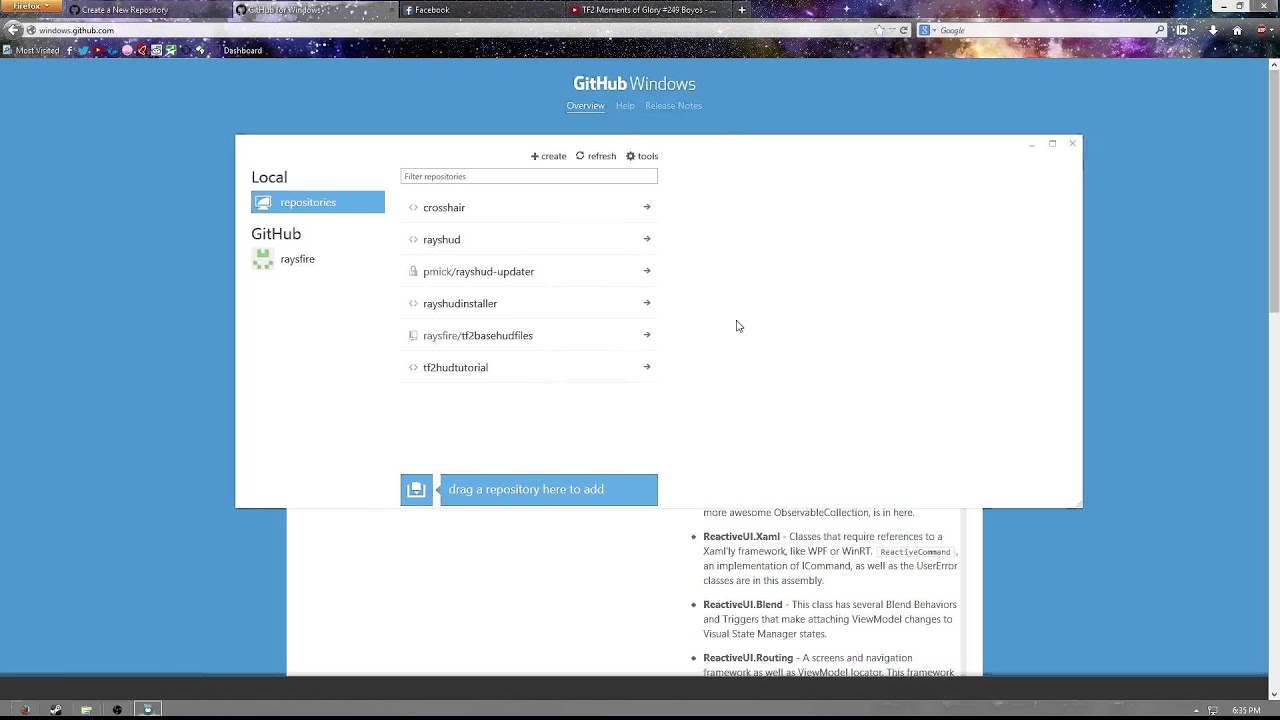
Task: Open tf2basehudfiles repository arrow
Action: (647, 335)
